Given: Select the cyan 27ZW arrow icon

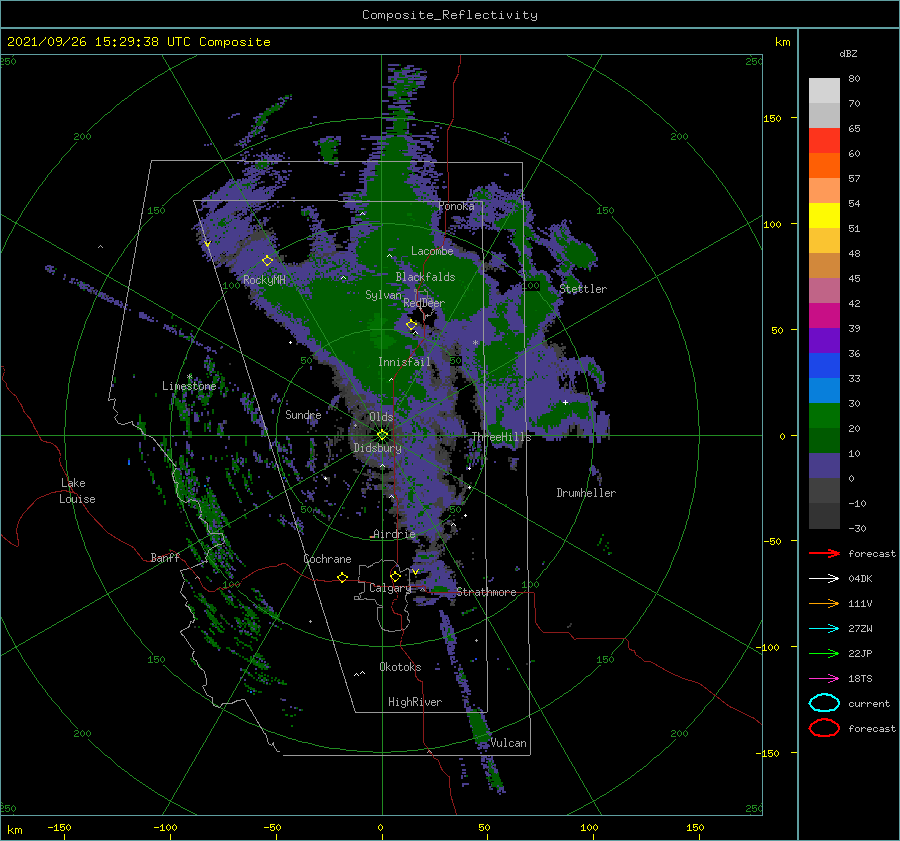Looking at the screenshot, I should pos(824,629).
